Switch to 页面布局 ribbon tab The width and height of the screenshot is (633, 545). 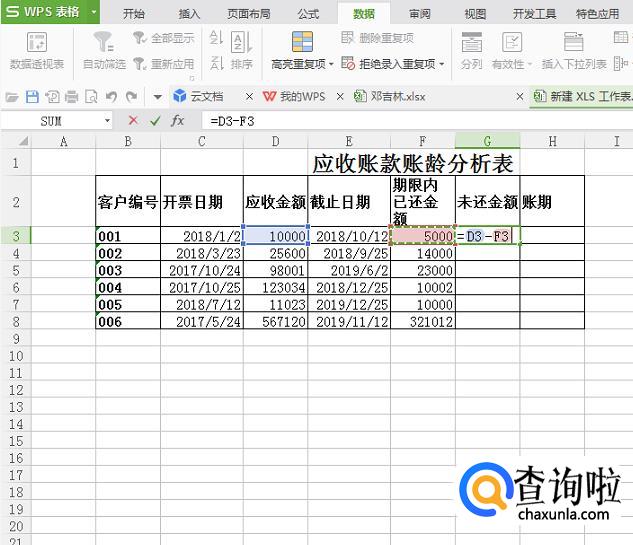pyautogui.click(x=249, y=14)
